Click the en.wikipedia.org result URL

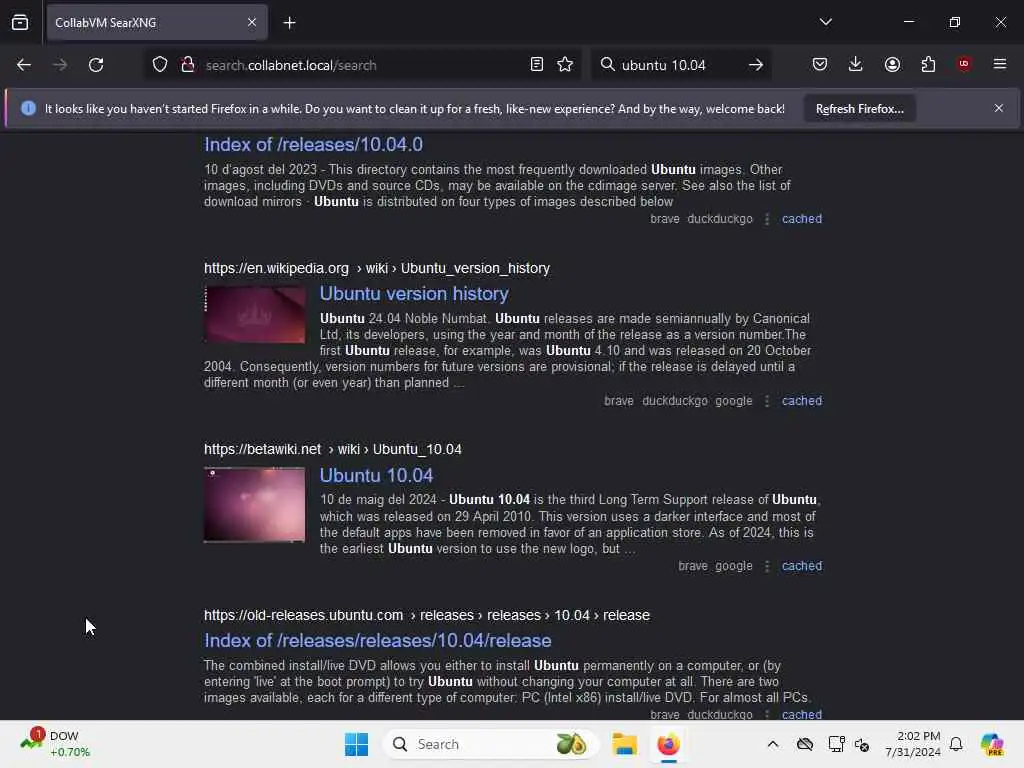[x=377, y=268]
